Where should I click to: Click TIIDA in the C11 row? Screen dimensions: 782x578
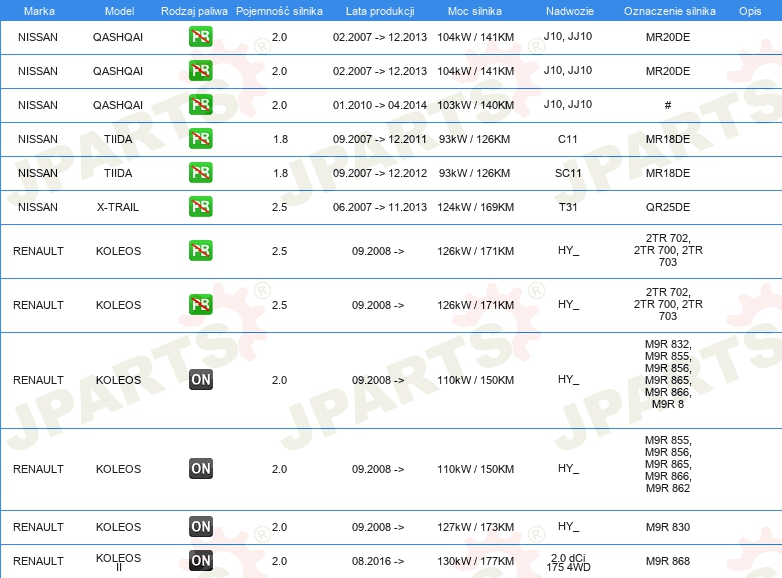point(118,139)
